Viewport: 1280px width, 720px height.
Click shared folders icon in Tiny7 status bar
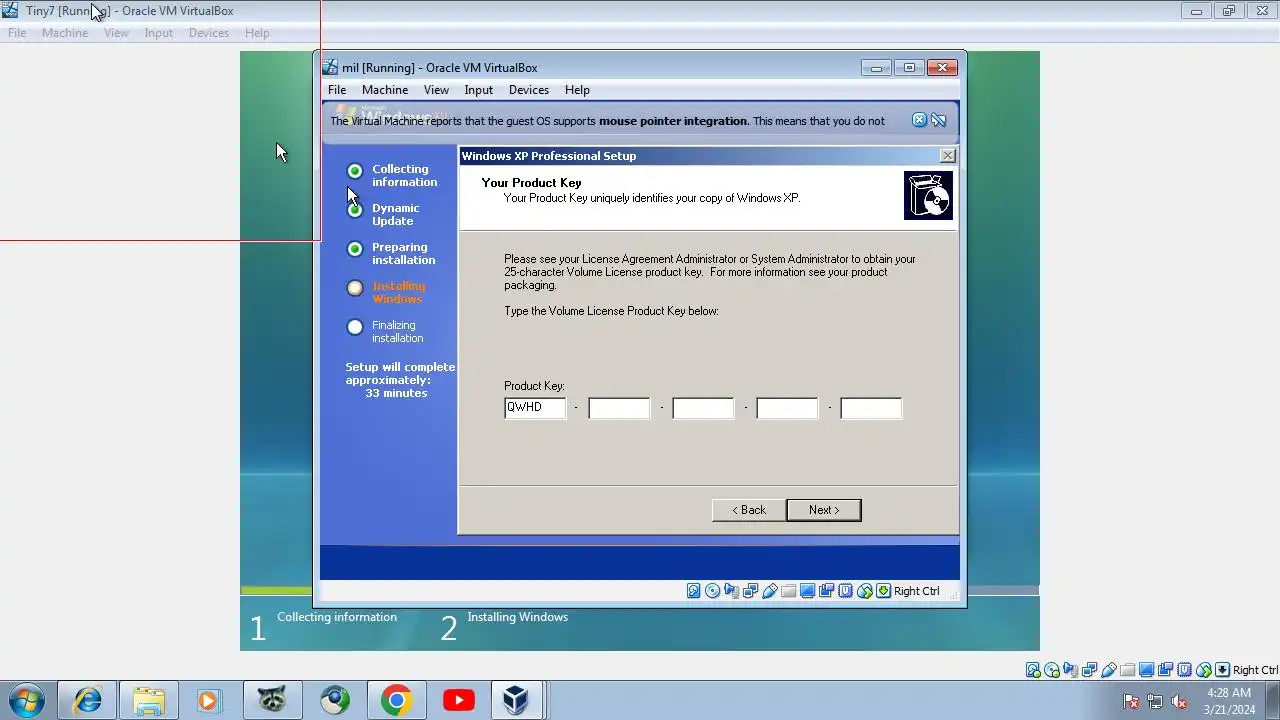point(1128,670)
